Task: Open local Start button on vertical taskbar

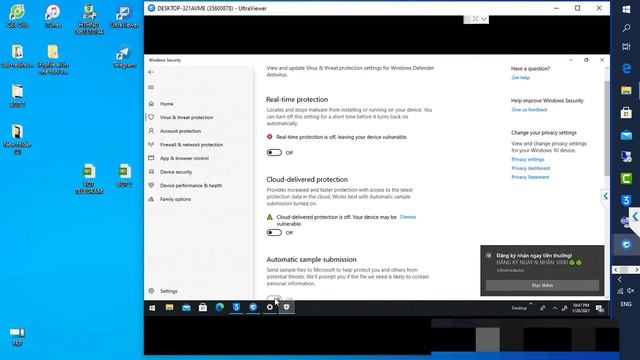Action: tap(626, 9)
